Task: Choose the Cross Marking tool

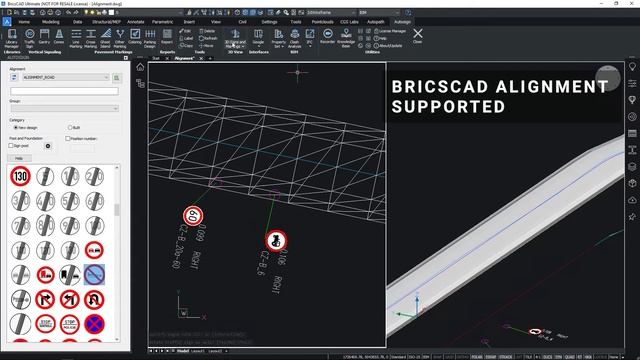Action: [91, 38]
